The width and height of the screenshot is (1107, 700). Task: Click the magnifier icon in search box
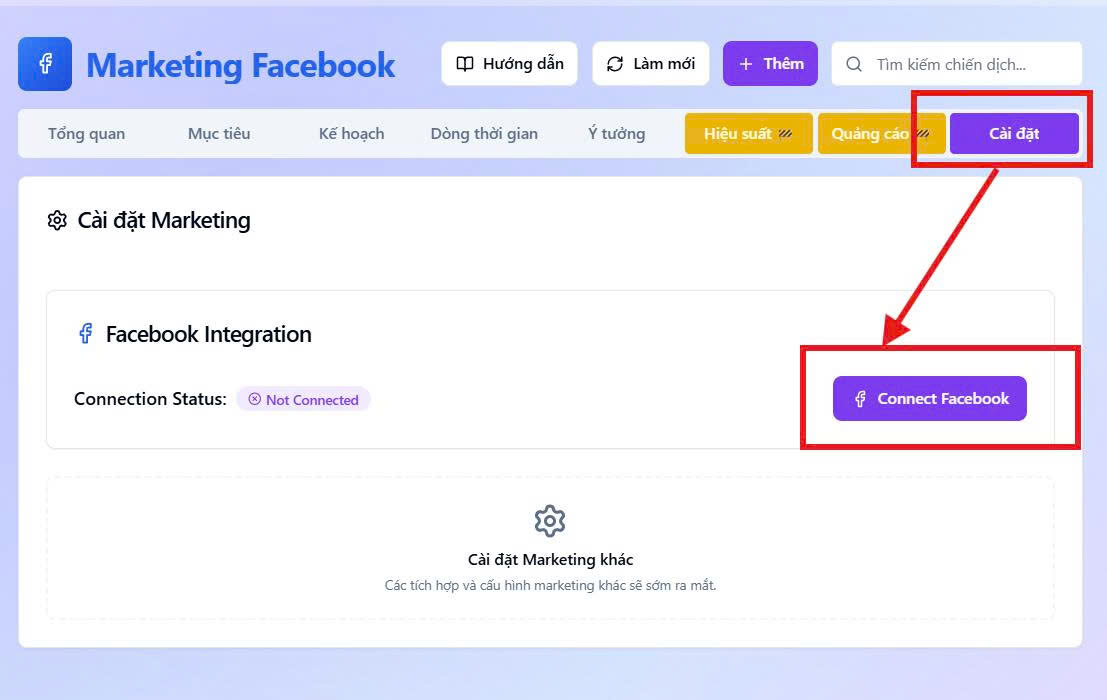click(x=854, y=64)
